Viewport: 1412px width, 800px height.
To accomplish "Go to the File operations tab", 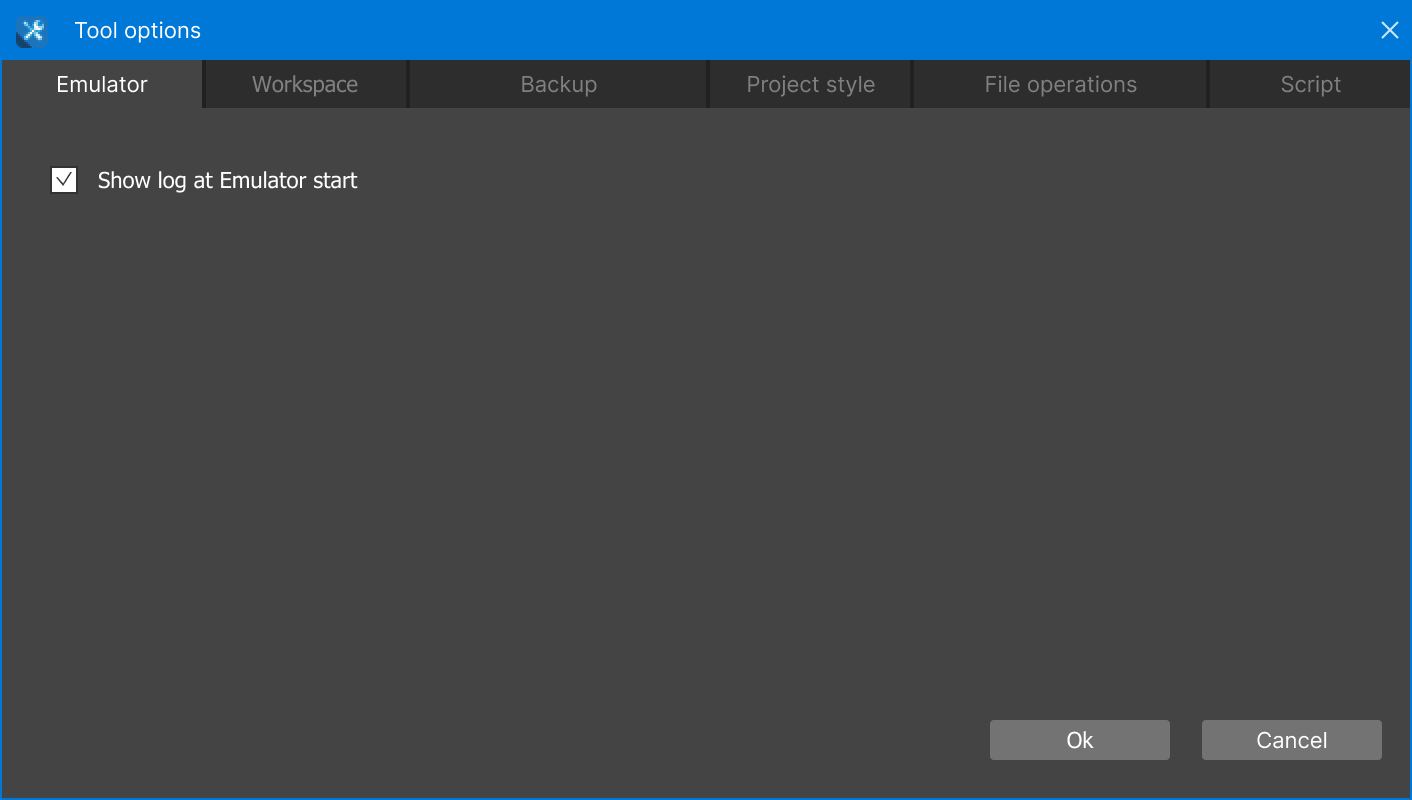I will pos(1060,85).
